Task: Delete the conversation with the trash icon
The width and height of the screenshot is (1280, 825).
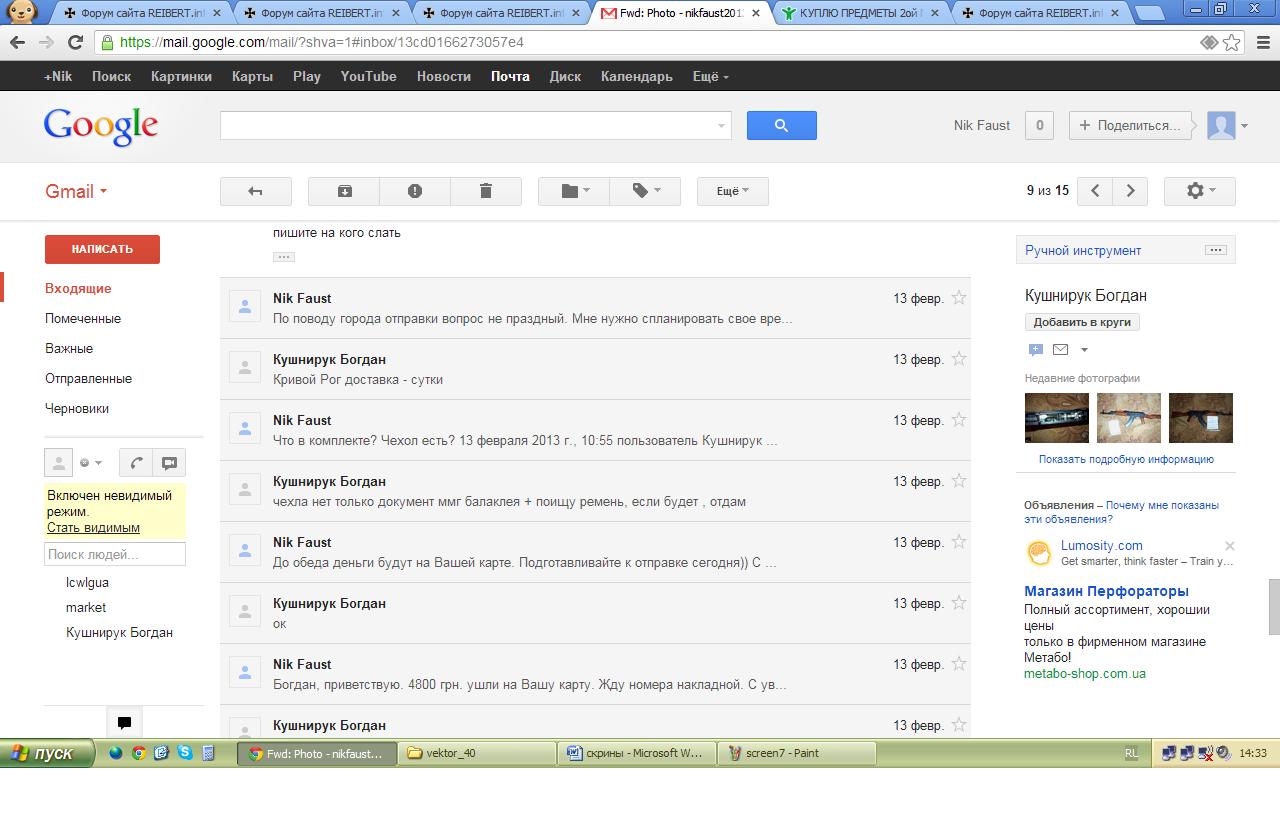Action: (486, 191)
